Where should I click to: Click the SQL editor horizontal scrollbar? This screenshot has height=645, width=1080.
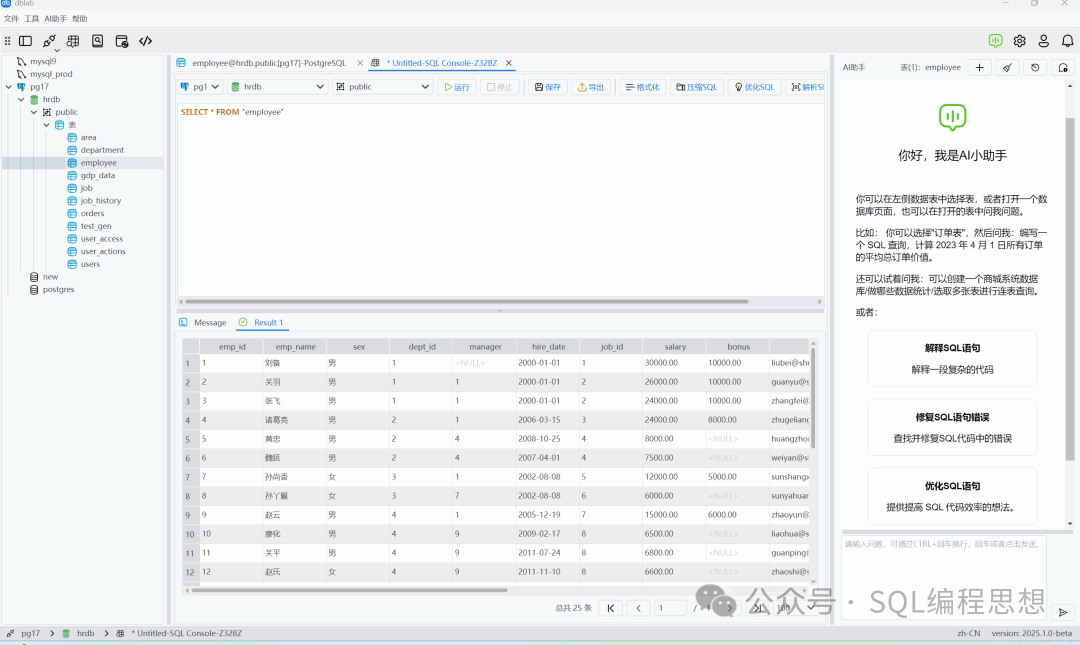tap(466, 301)
